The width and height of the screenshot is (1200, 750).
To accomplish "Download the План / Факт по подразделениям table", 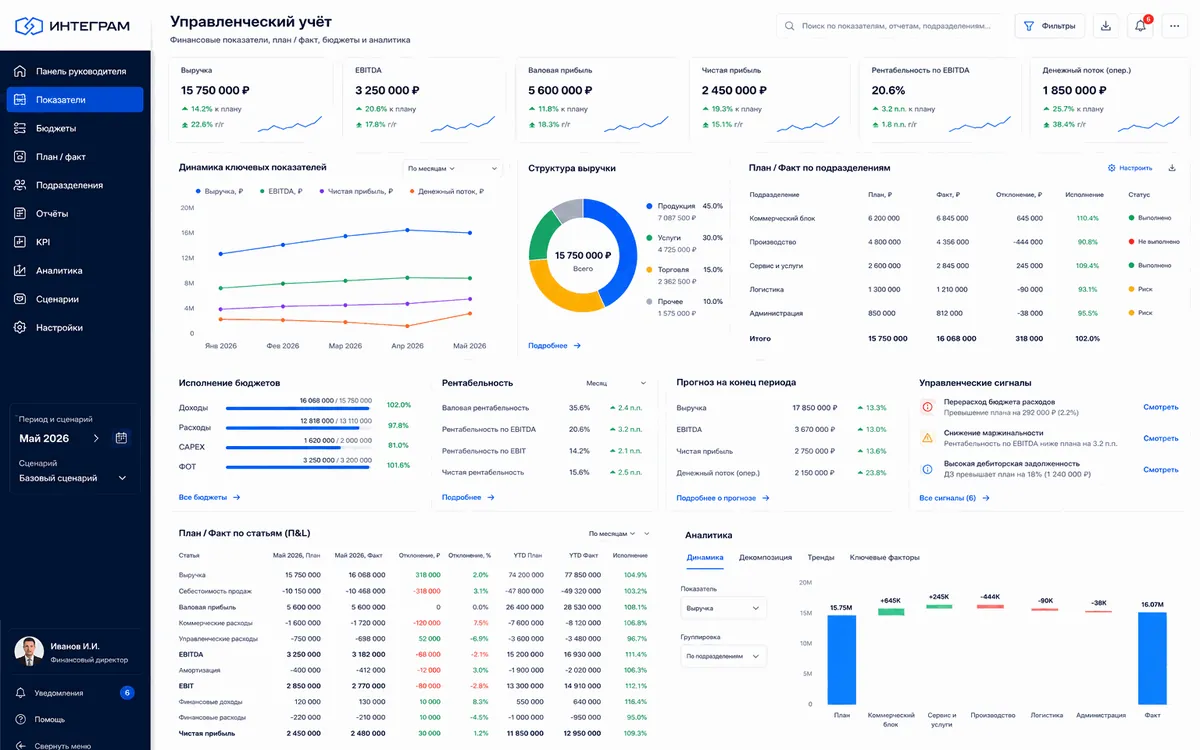I will pos(1172,168).
